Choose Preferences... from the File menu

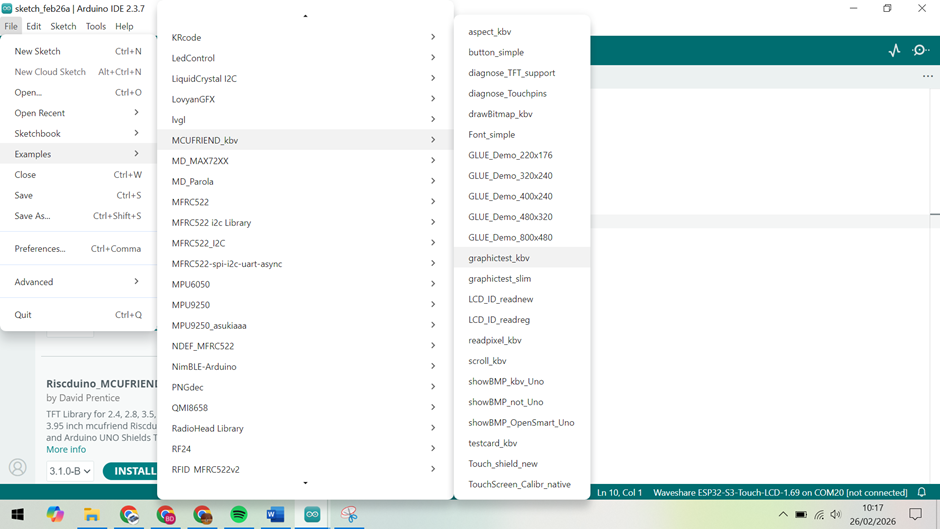(40, 249)
